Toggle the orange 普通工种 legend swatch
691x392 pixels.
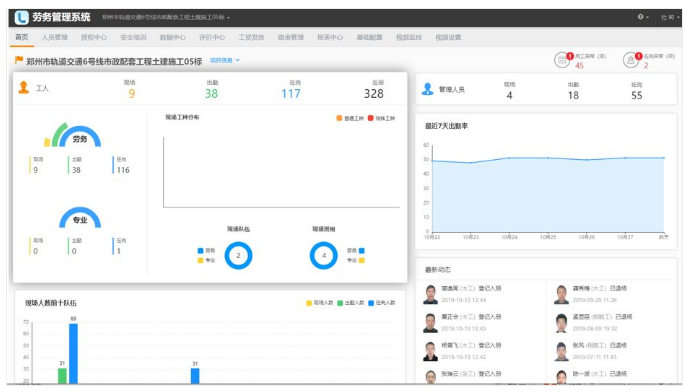tap(339, 118)
